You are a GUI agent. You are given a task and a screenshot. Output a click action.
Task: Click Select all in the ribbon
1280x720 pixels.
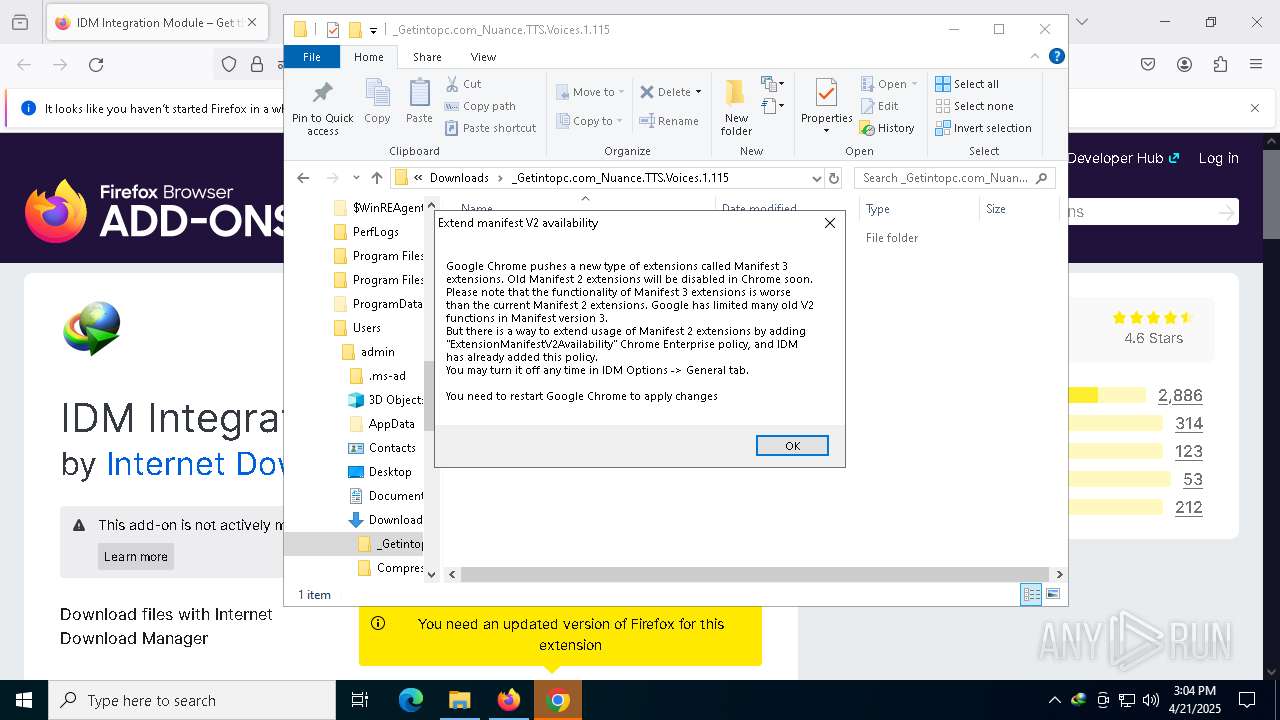pyautogui.click(x=967, y=84)
